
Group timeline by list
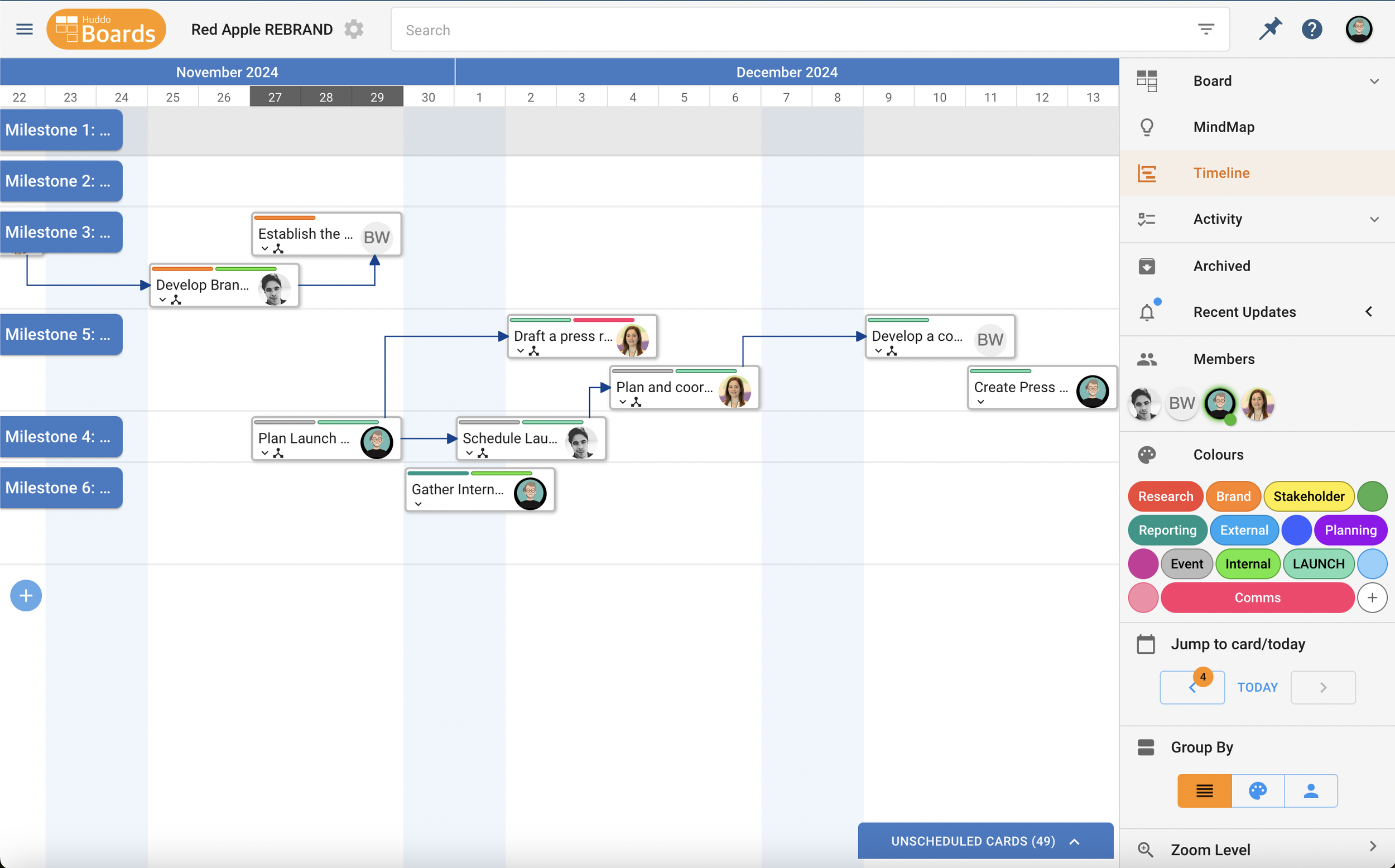1204,791
